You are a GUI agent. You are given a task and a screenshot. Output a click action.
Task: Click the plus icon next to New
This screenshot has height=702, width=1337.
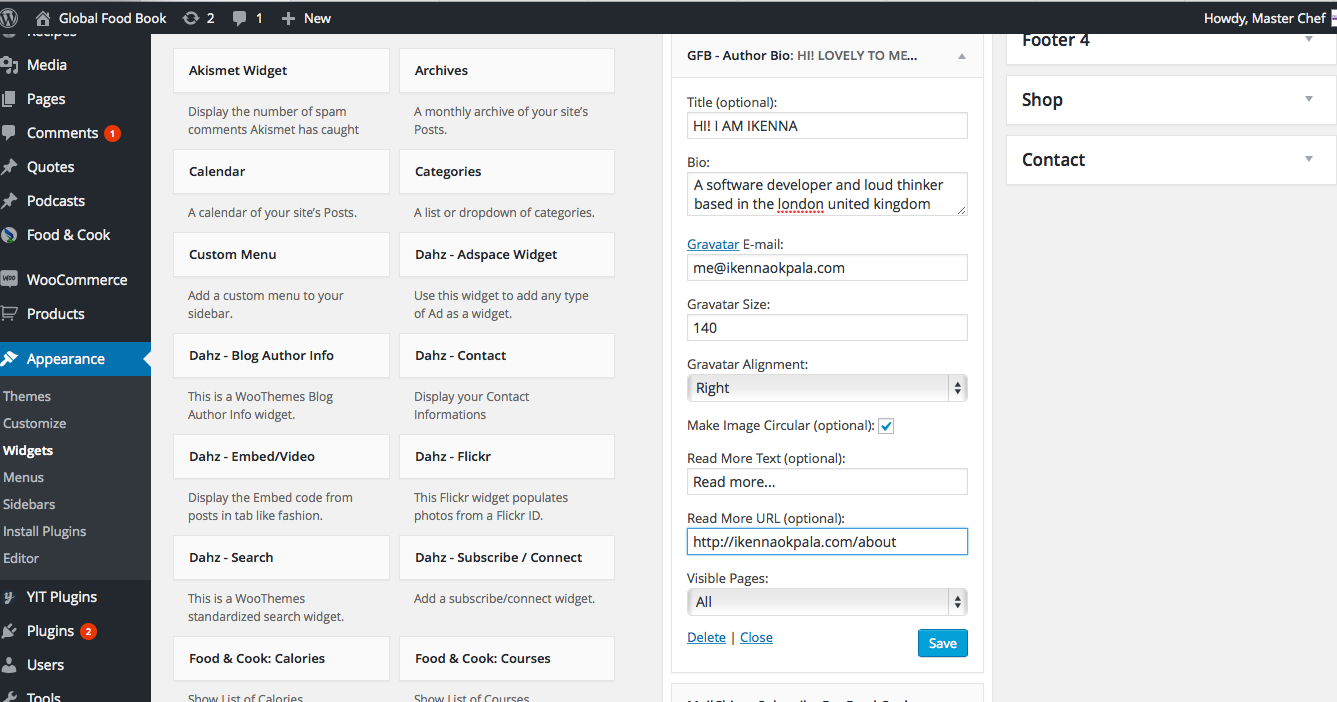tap(288, 18)
